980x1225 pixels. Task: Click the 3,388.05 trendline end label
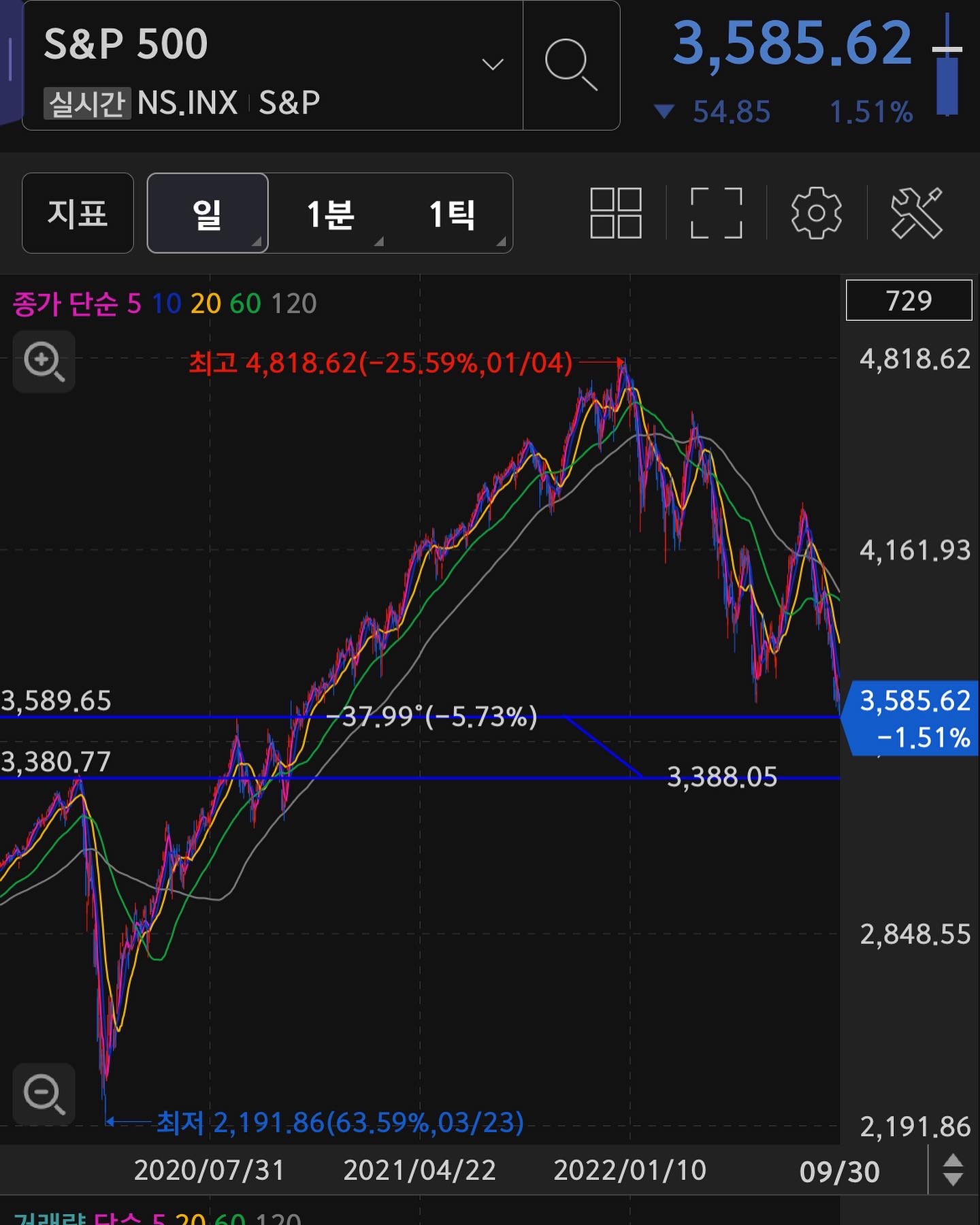click(x=721, y=777)
